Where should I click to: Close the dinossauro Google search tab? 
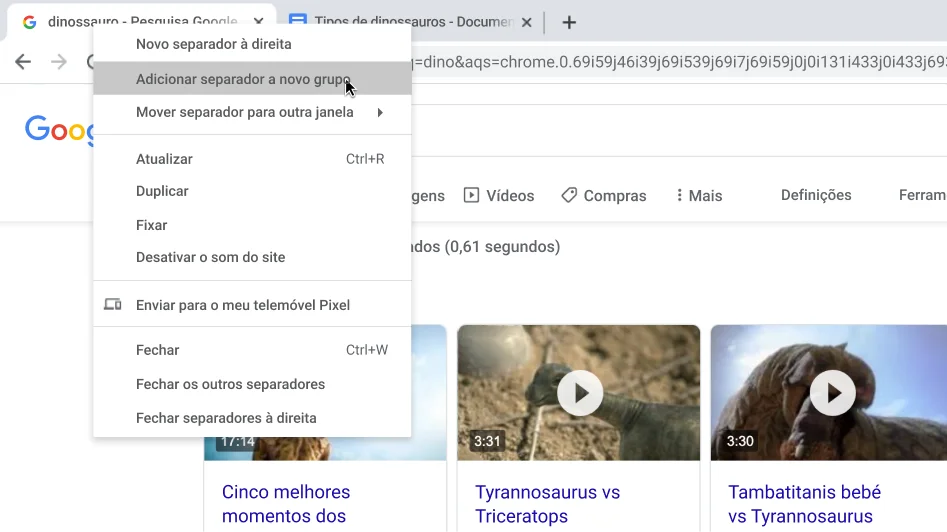(260, 22)
